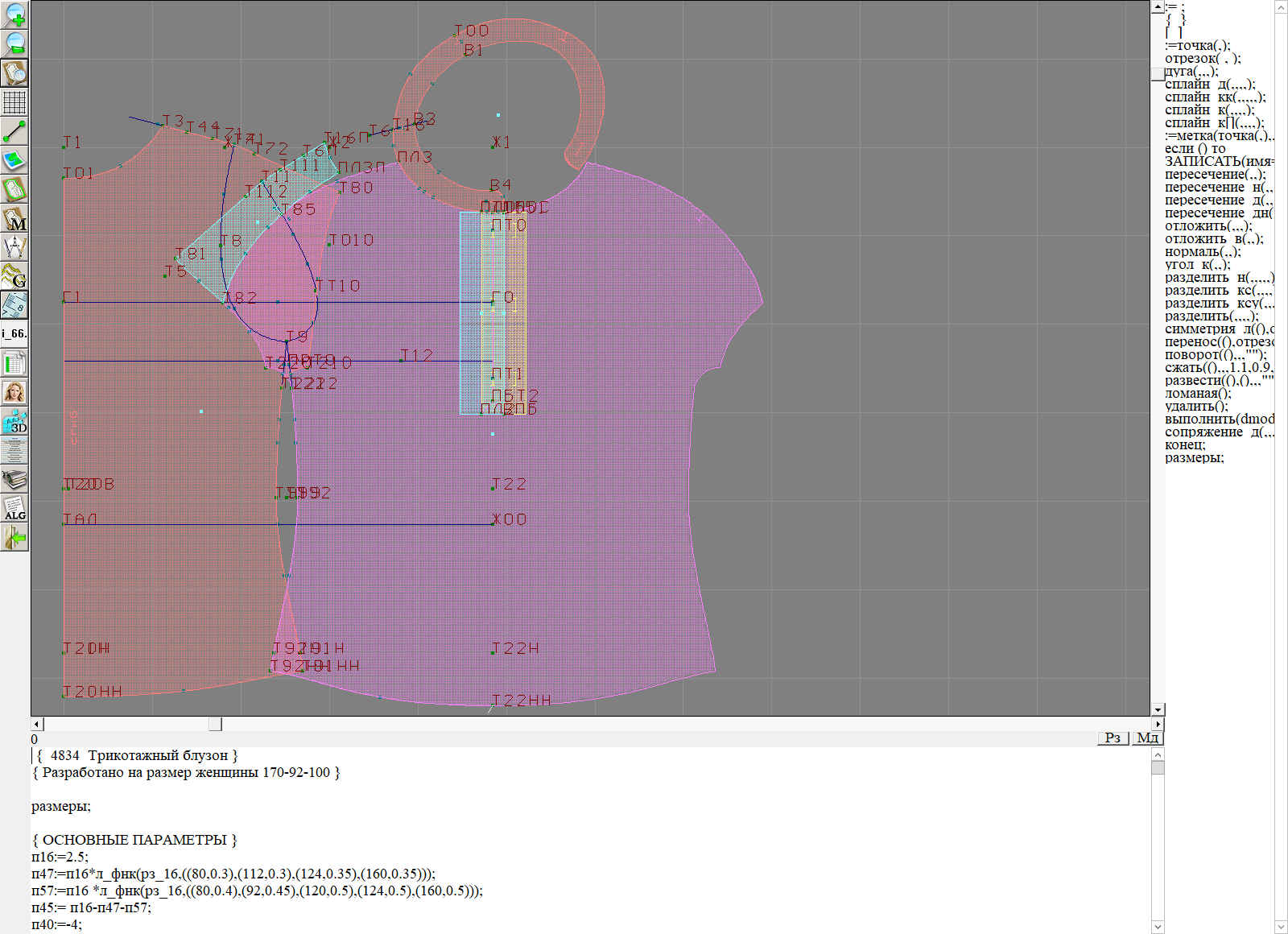Click the code editor scroll down arrow
The width and height of the screenshot is (1288, 934).
click(1158, 926)
